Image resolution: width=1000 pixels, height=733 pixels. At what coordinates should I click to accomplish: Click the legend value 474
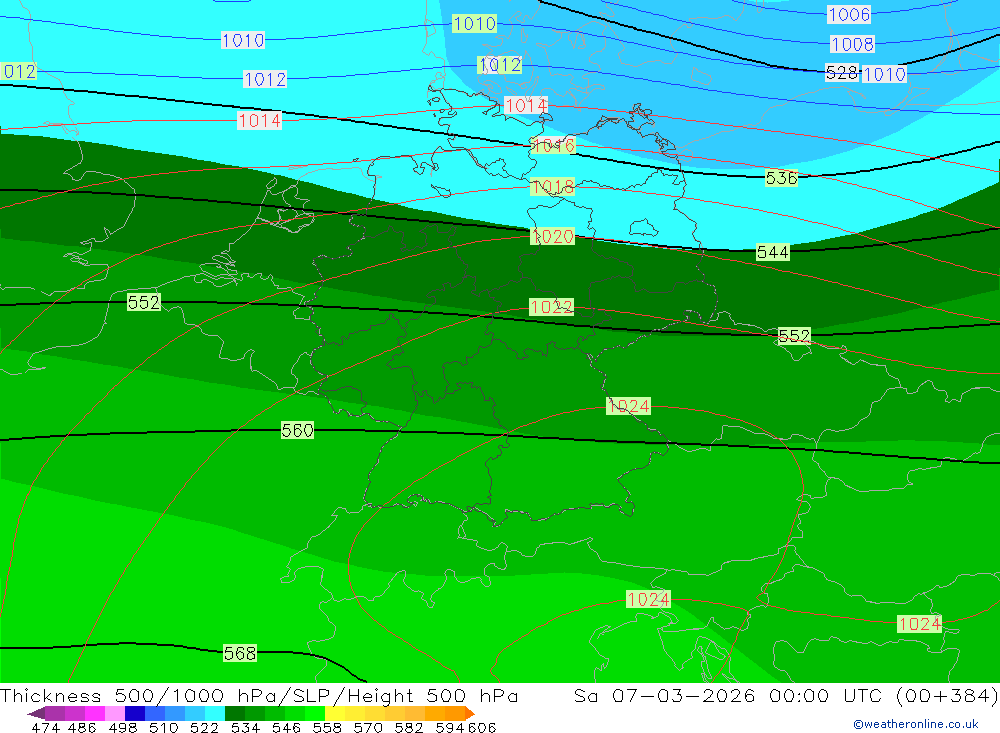tap(45, 727)
